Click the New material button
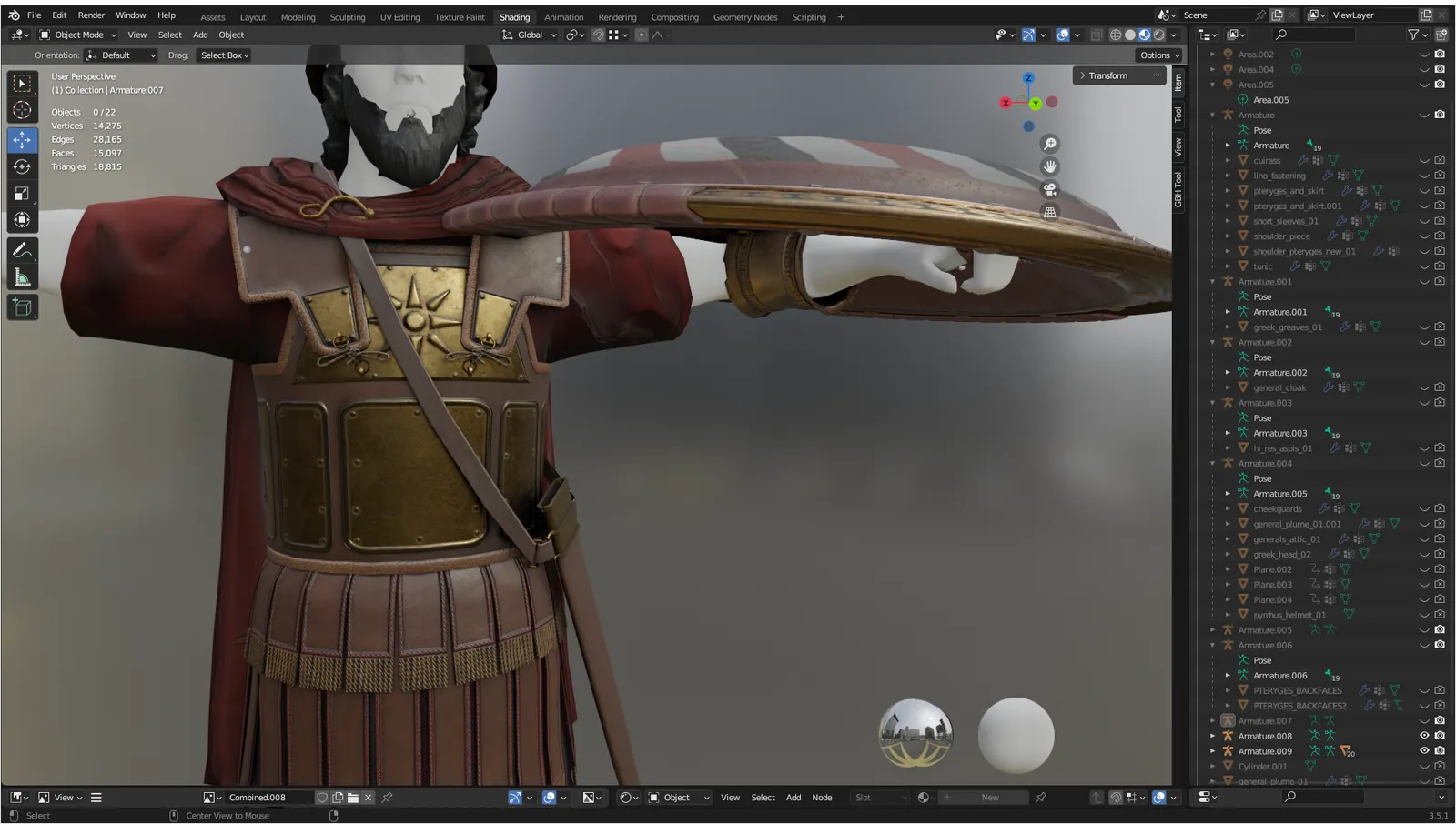Screen dimensions: 1456x824 (990, 798)
